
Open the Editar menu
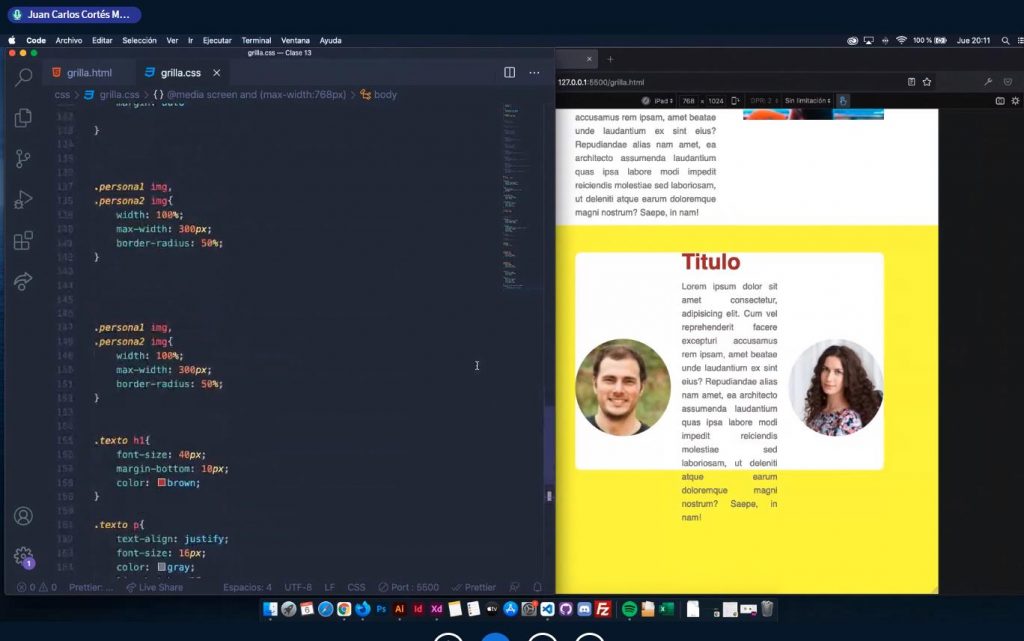(x=102, y=40)
